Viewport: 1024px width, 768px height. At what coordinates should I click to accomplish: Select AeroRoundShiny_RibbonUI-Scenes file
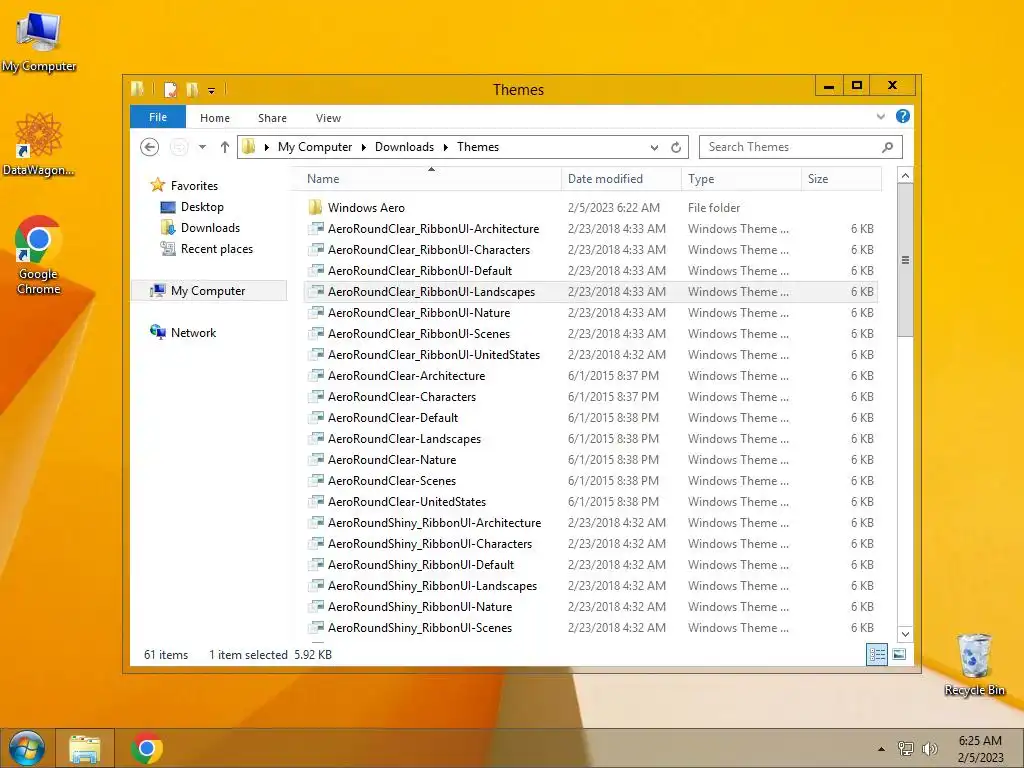(x=591, y=628)
